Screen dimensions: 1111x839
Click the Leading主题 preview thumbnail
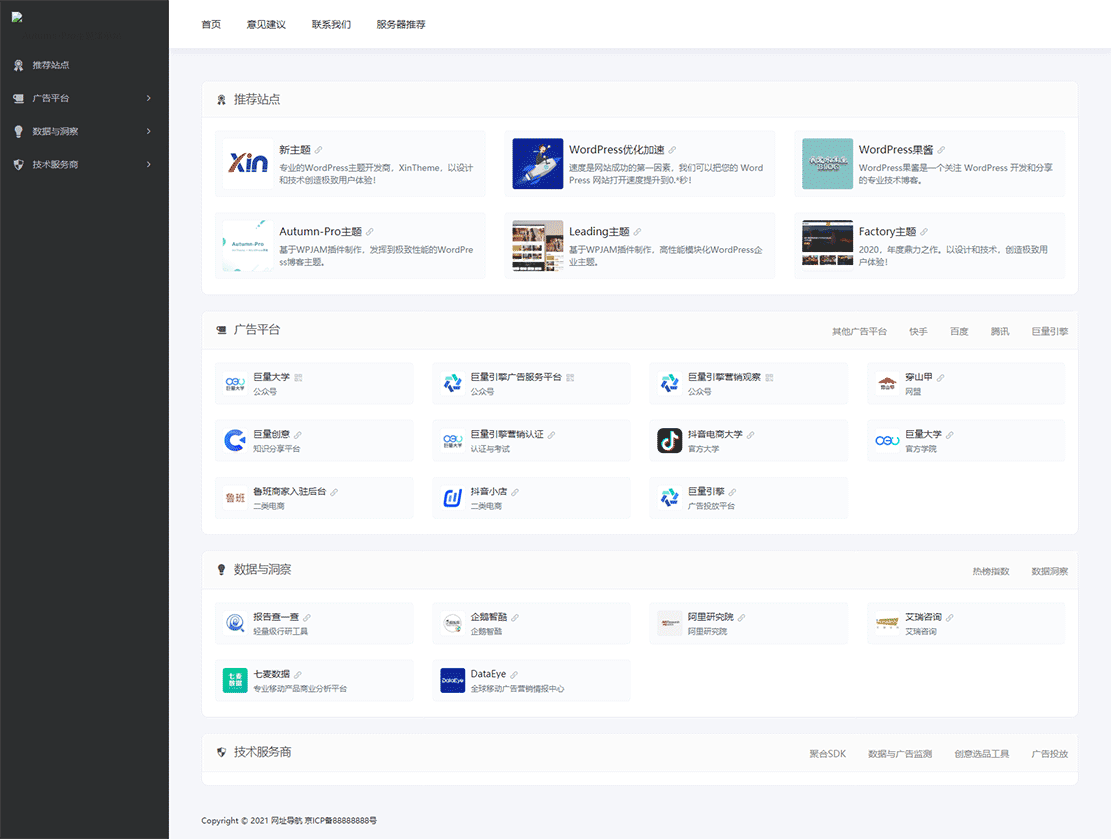pyautogui.click(x=537, y=246)
